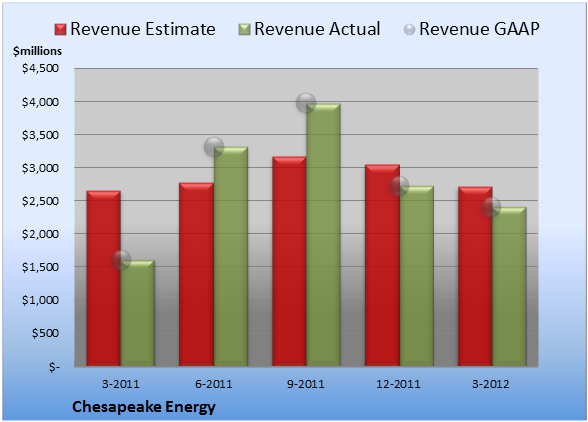The image size is (588, 422).
Task: Click the '$2,000' y-axis value
Action: pyautogui.click(x=40, y=234)
